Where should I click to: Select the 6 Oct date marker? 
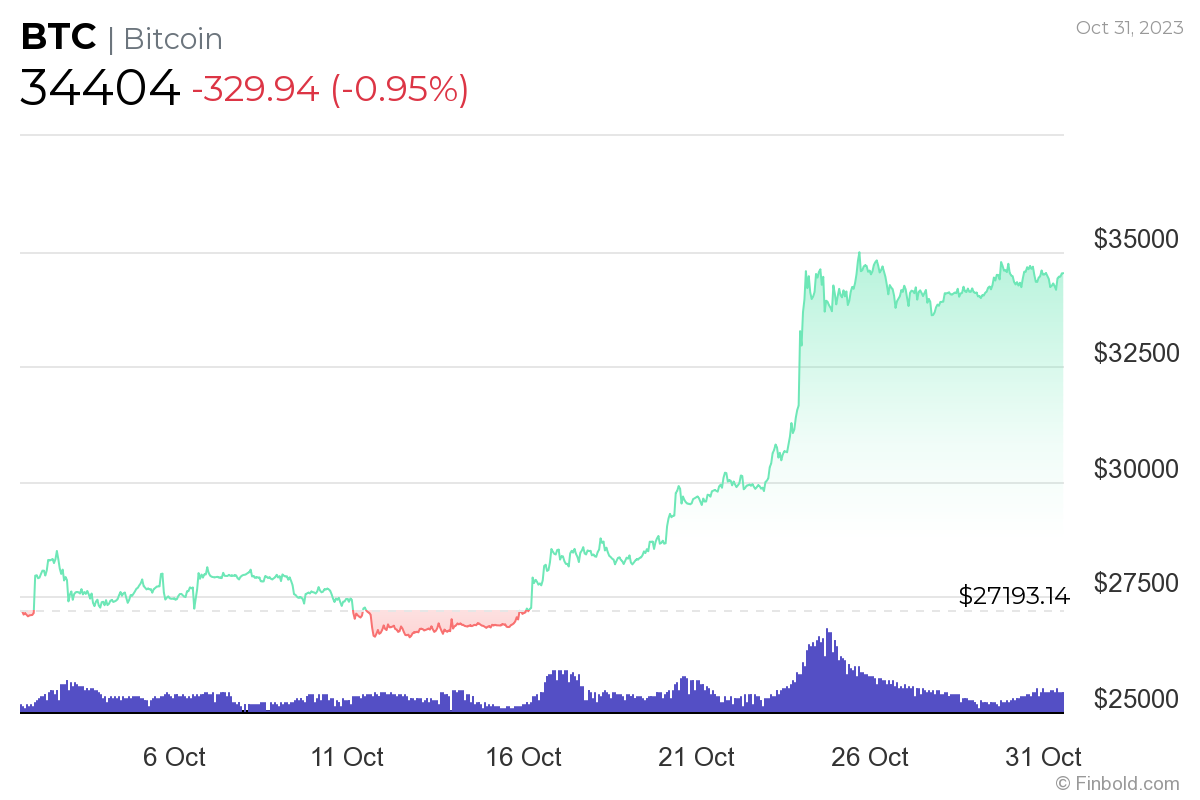pos(174,757)
